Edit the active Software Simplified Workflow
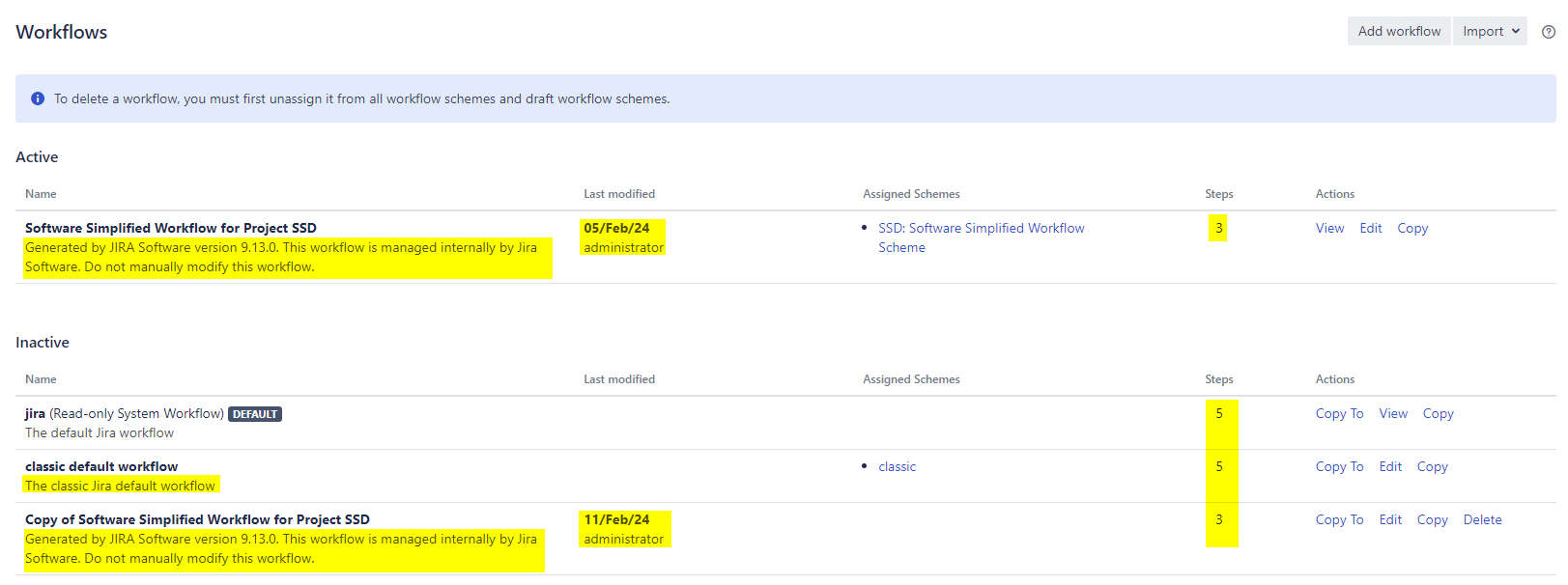This screenshot has height=585, width=1568. (x=1370, y=229)
